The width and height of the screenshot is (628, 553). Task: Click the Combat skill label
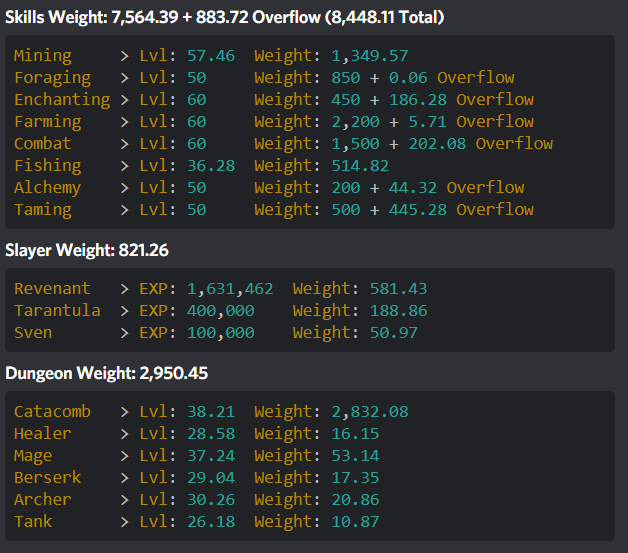coord(43,144)
